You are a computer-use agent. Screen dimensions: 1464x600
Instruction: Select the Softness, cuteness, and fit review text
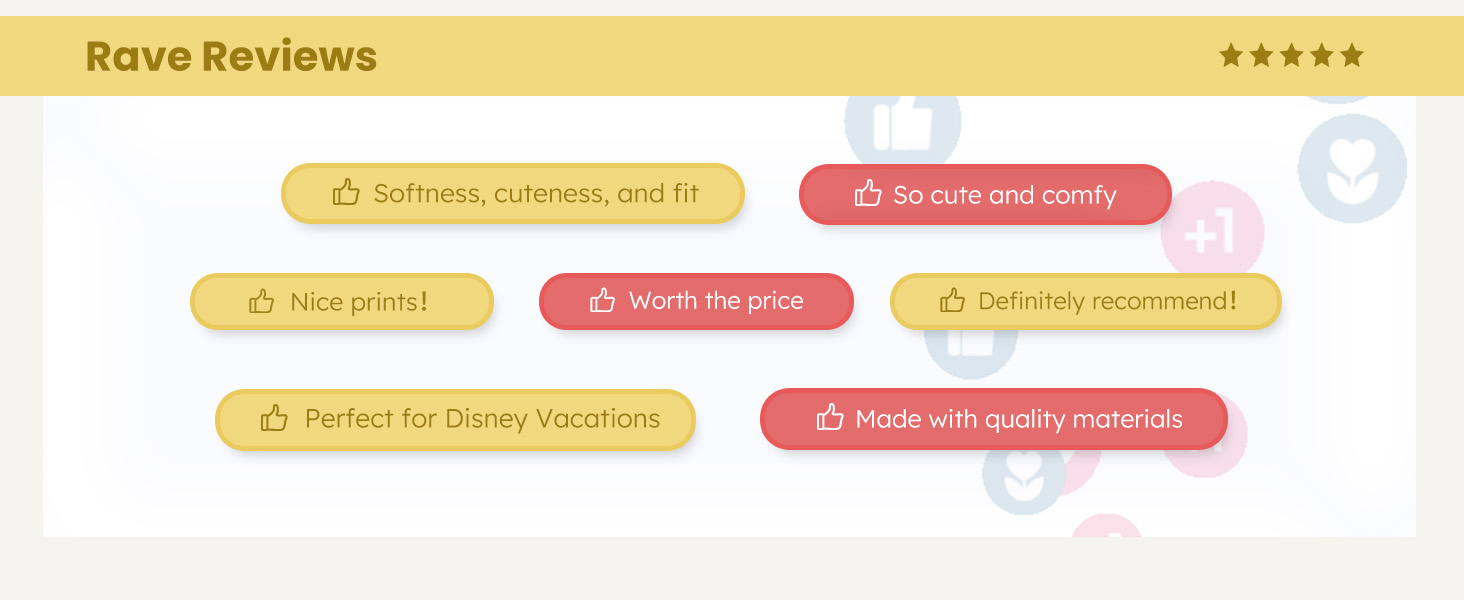(536, 193)
